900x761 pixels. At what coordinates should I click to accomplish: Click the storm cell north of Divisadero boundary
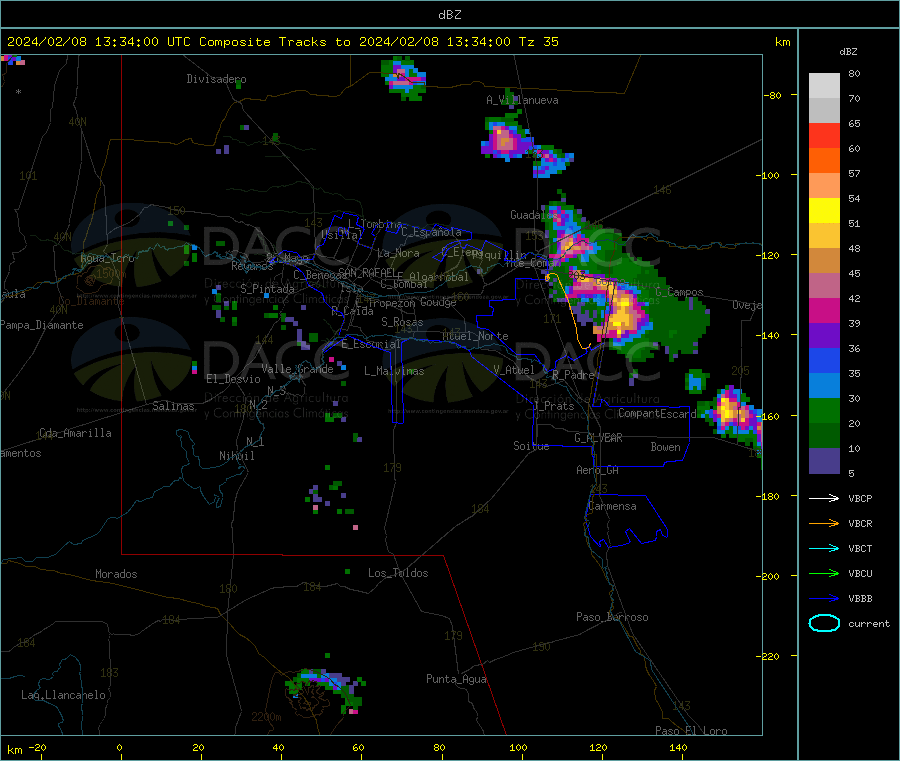404,78
